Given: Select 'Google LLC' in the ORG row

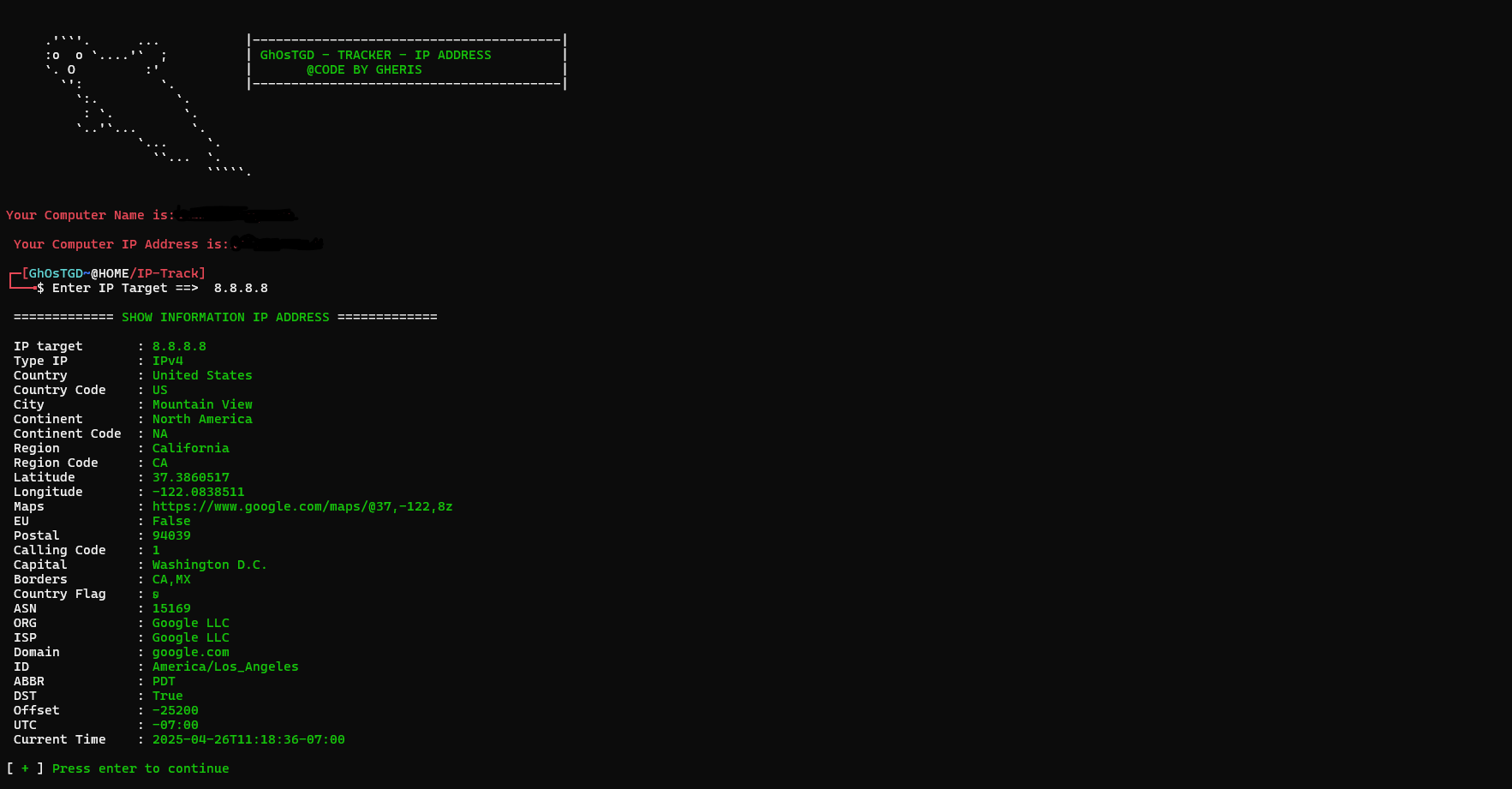Looking at the screenshot, I should pyautogui.click(x=191, y=623).
